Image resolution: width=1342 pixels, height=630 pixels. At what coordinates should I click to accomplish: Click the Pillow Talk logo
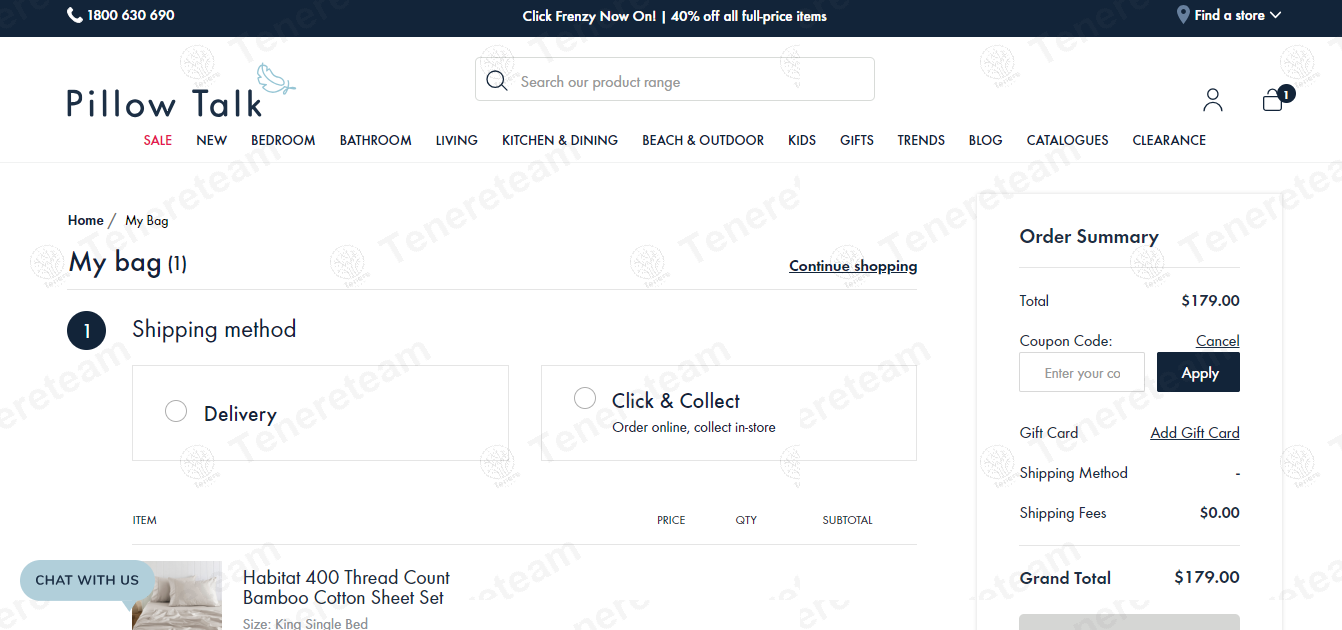[181, 91]
